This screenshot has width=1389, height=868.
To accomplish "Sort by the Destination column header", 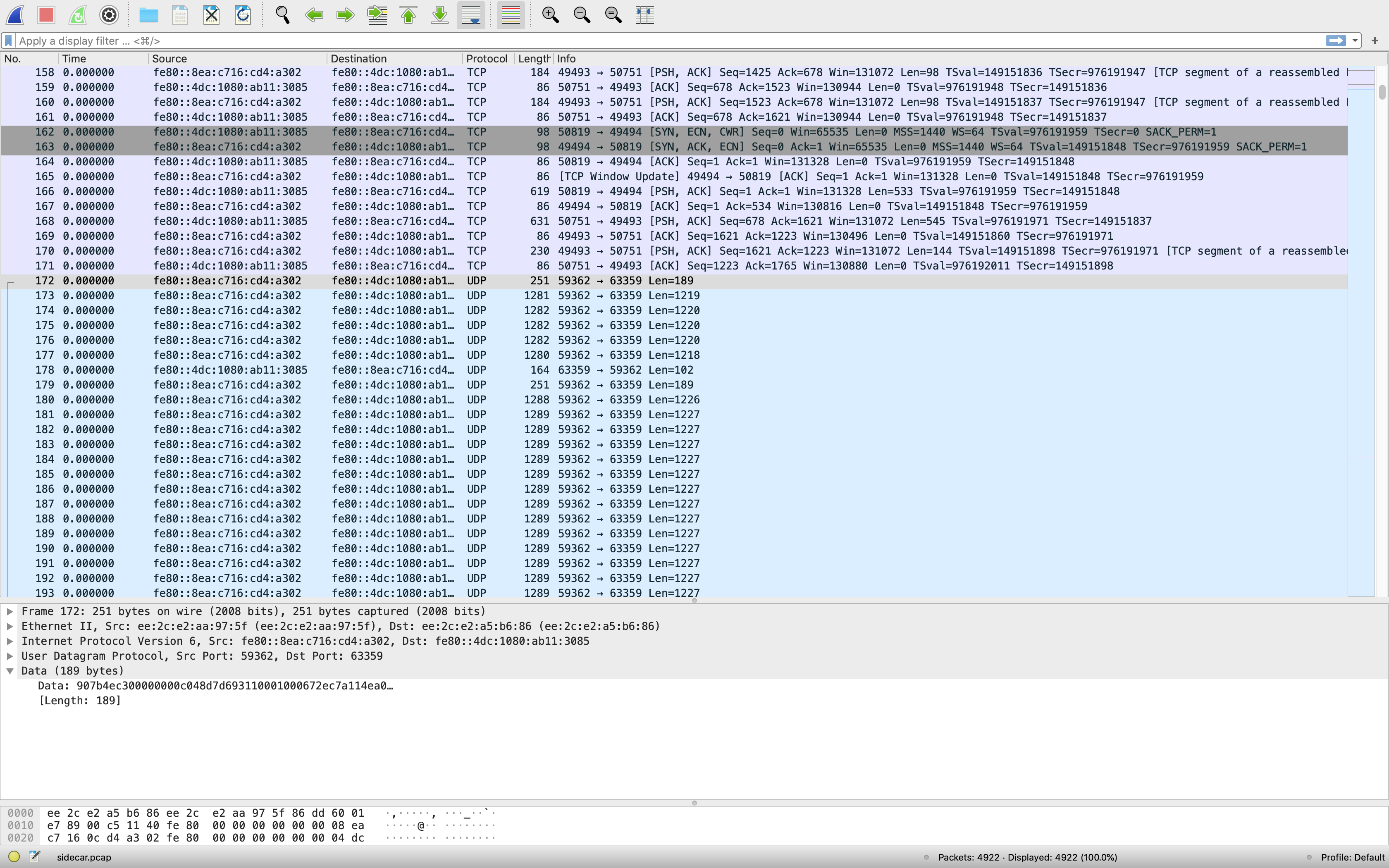I will point(394,59).
